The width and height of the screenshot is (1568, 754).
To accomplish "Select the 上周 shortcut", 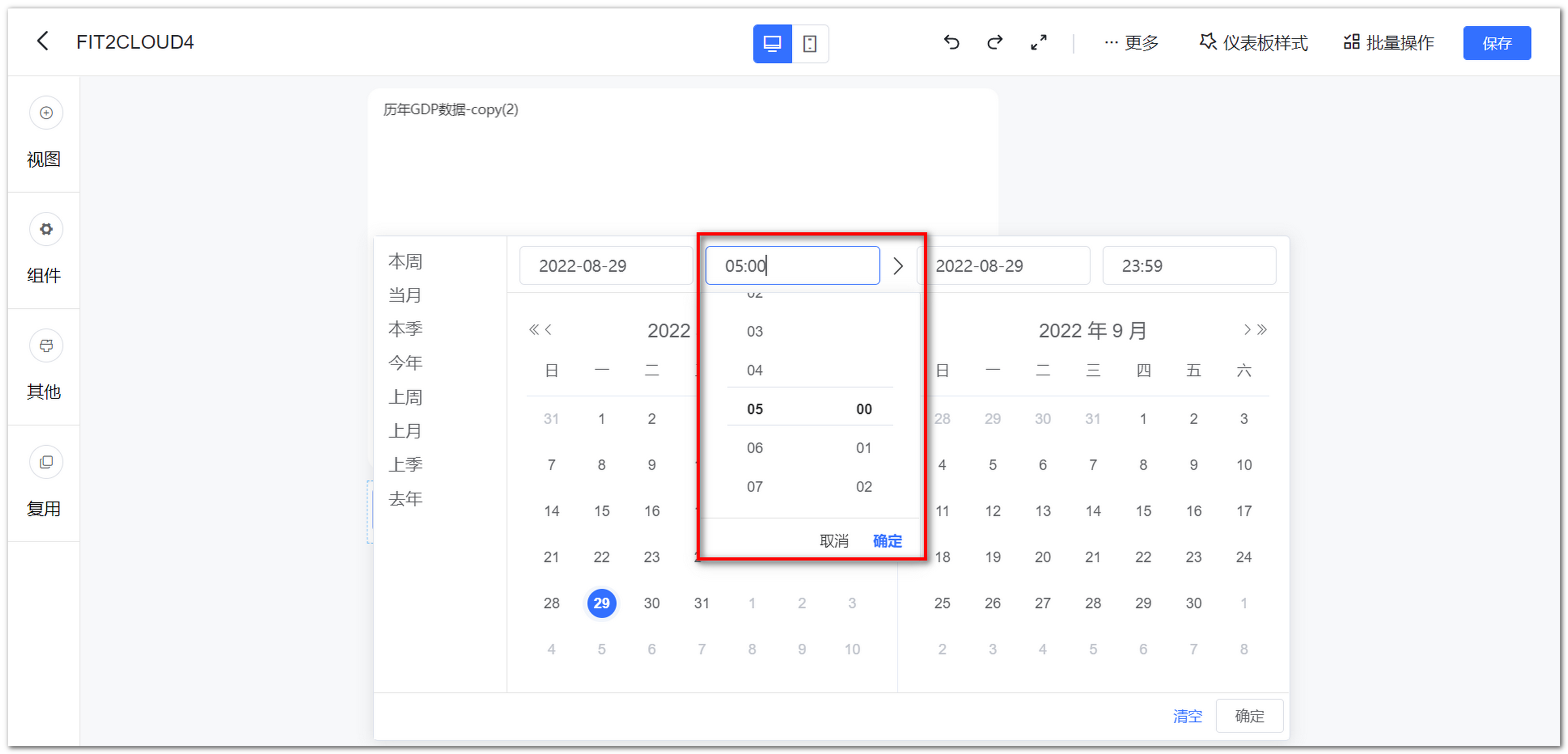I will [x=406, y=397].
